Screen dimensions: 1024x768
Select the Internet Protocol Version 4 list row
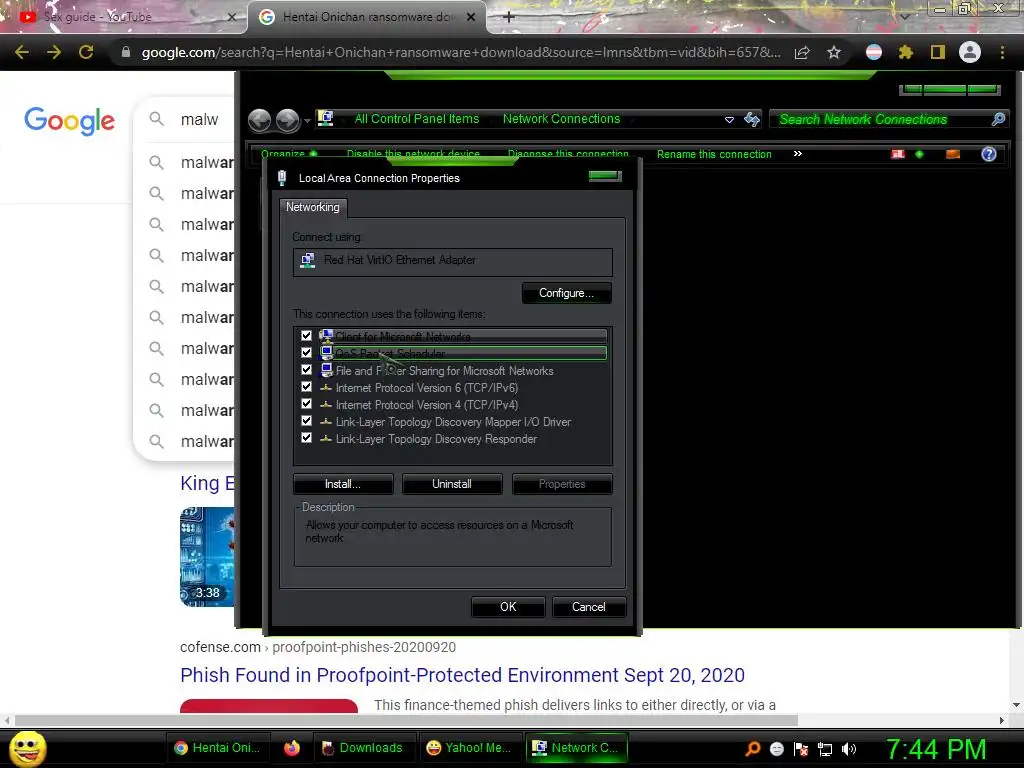click(427, 405)
